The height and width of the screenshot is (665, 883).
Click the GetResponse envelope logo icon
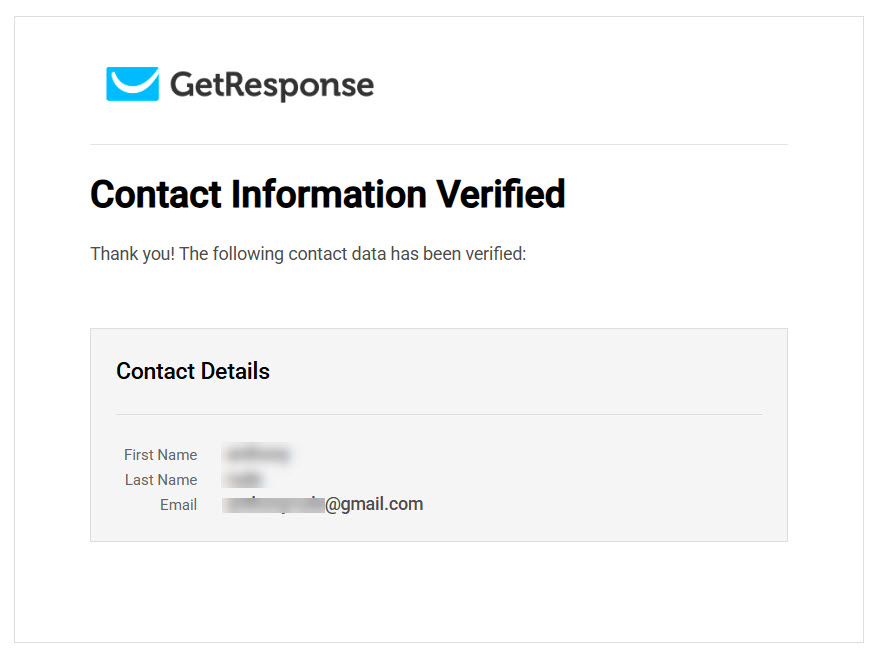tap(132, 84)
